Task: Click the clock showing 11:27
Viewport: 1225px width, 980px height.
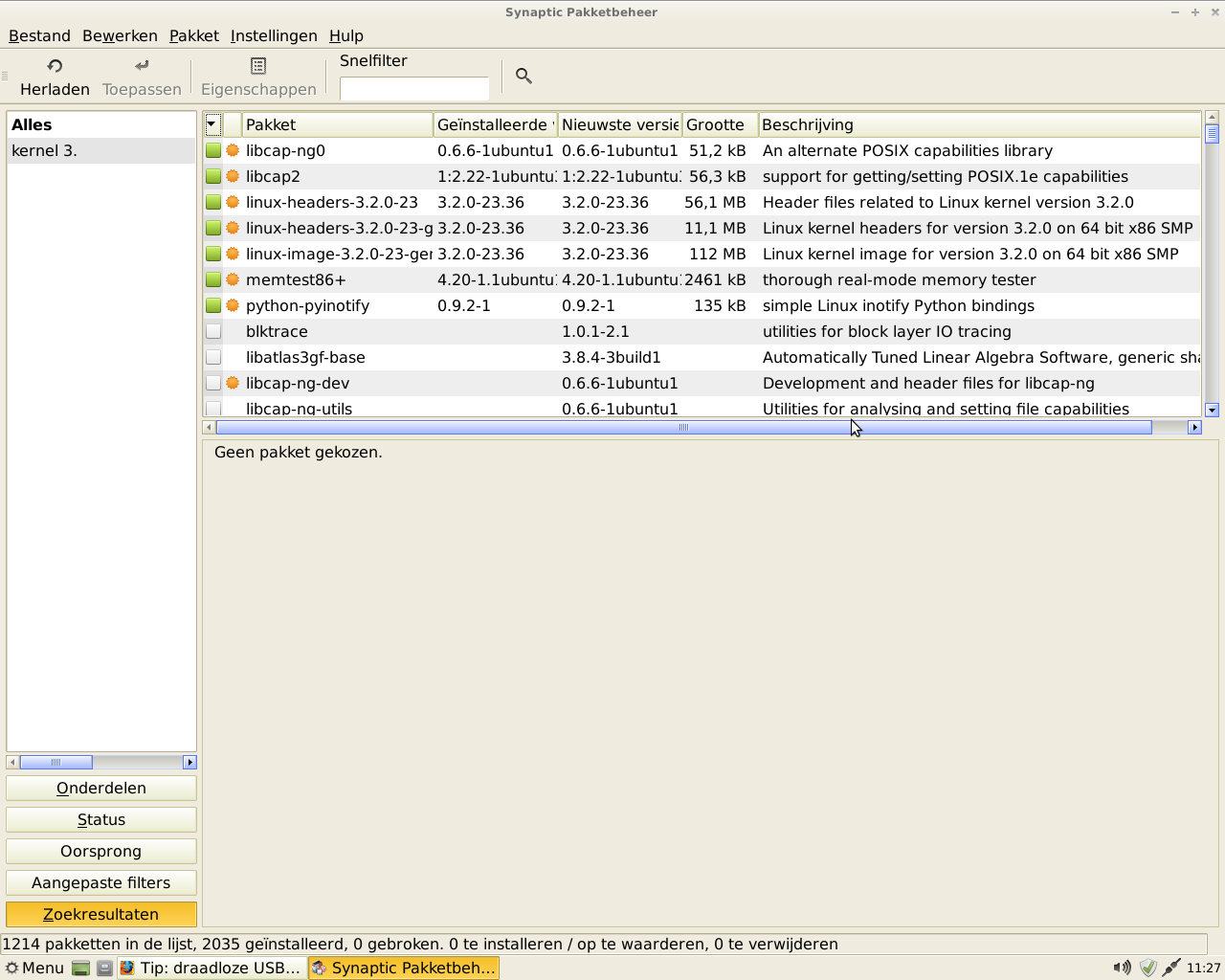Action: tap(1203, 968)
